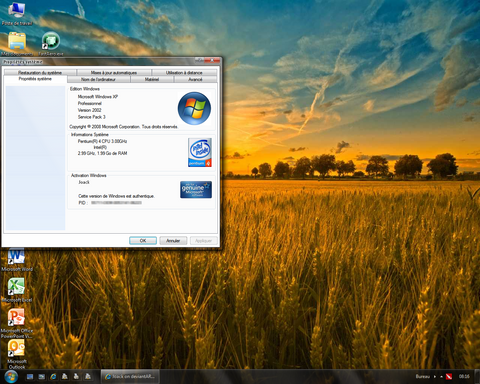Click the red tray icon near the clock
The height and width of the screenshot is (384, 480).
[x=449, y=376]
